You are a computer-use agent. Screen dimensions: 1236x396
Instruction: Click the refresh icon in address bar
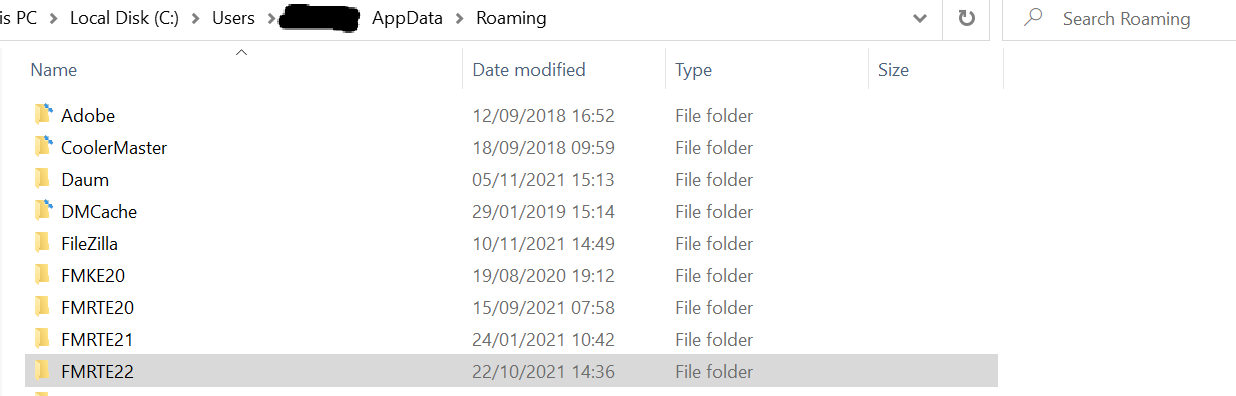click(966, 18)
